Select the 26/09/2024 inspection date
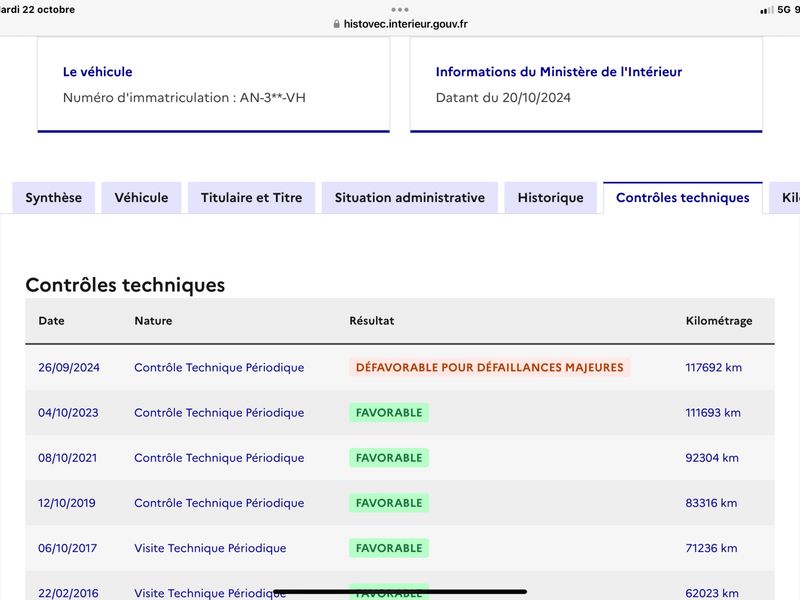This screenshot has height=600, width=800. coord(69,367)
